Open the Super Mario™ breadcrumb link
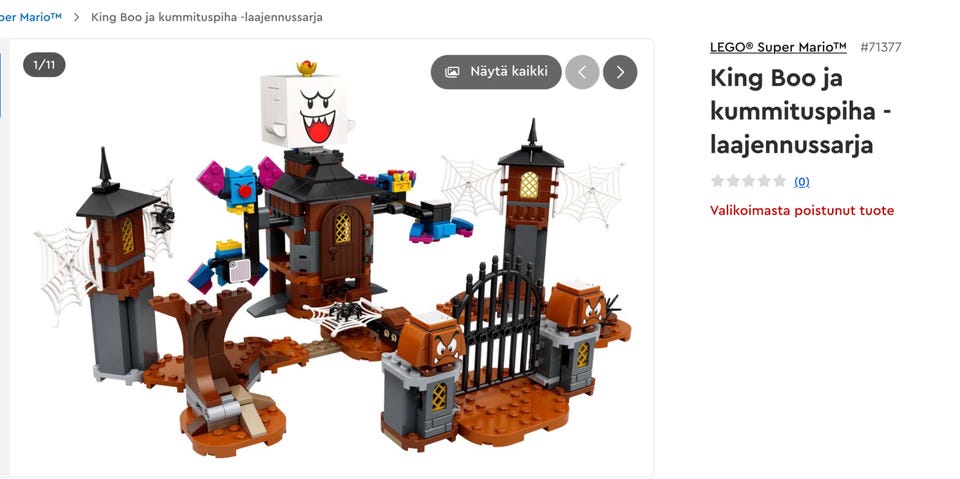Image resolution: width=960 pixels, height=479 pixels. (x=31, y=17)
